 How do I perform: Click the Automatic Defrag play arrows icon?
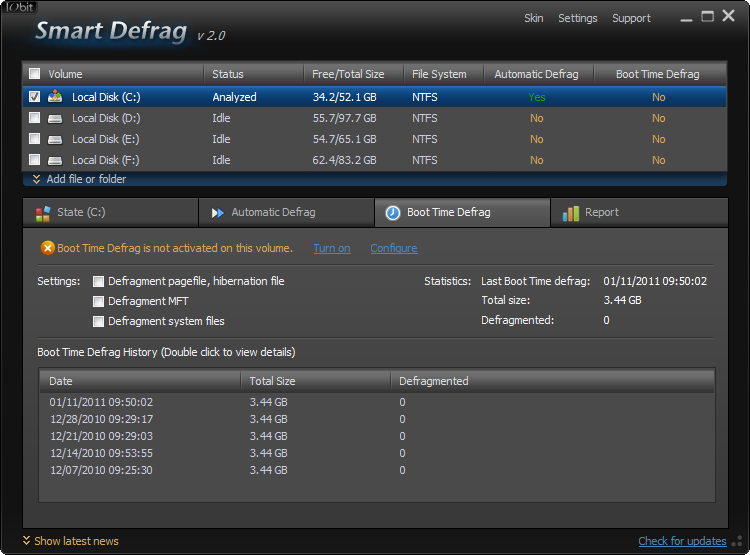[218, 213]
